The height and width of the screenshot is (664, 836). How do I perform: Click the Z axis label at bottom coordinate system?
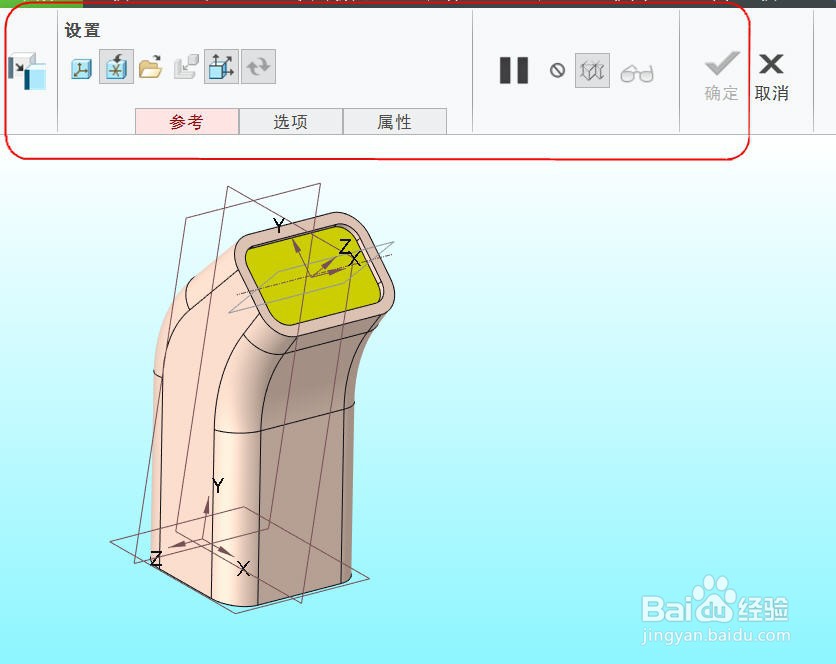point(156,559)
